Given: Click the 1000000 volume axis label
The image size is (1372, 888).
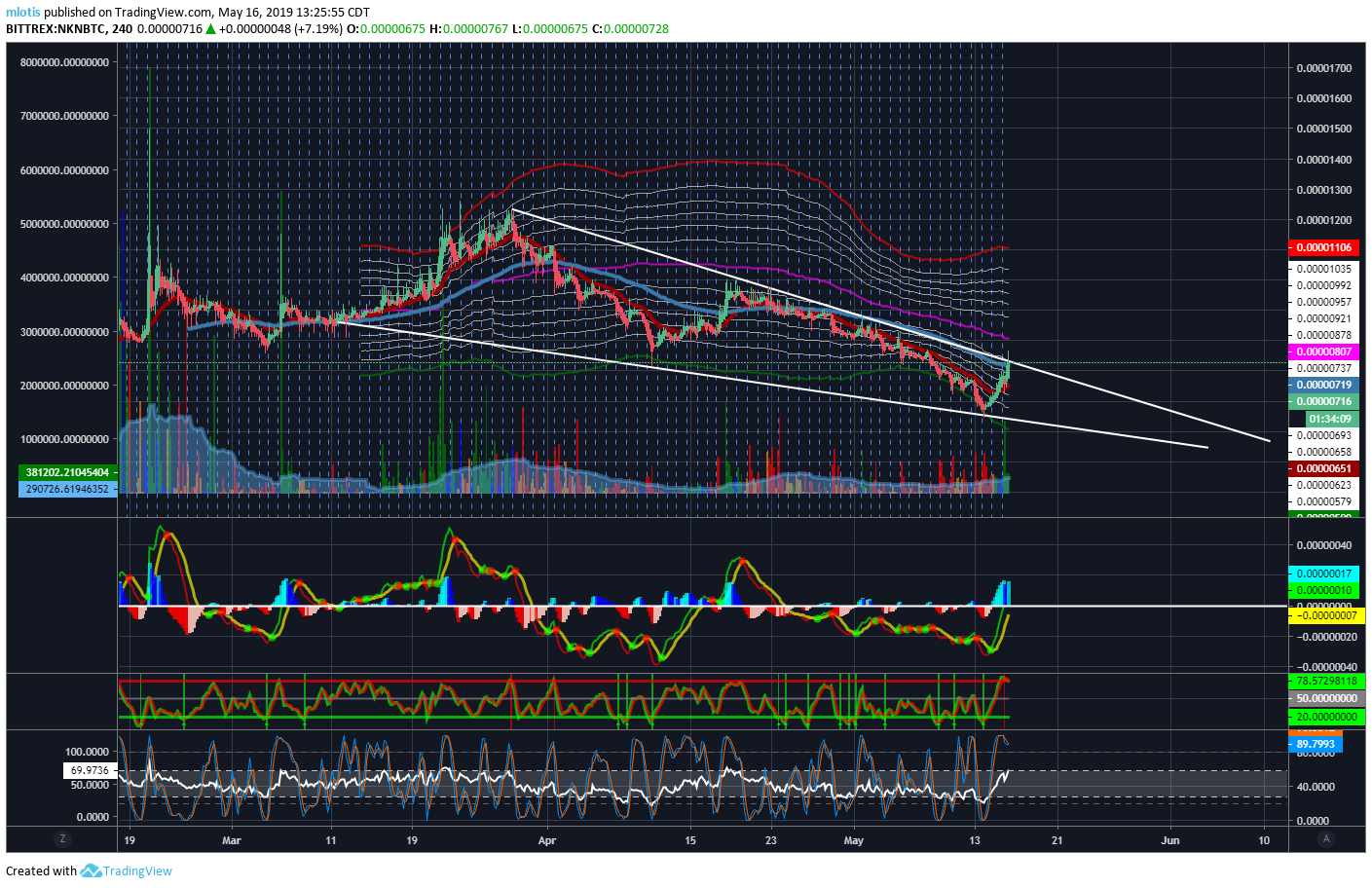Looking at the screenshot, I should 64,439.
